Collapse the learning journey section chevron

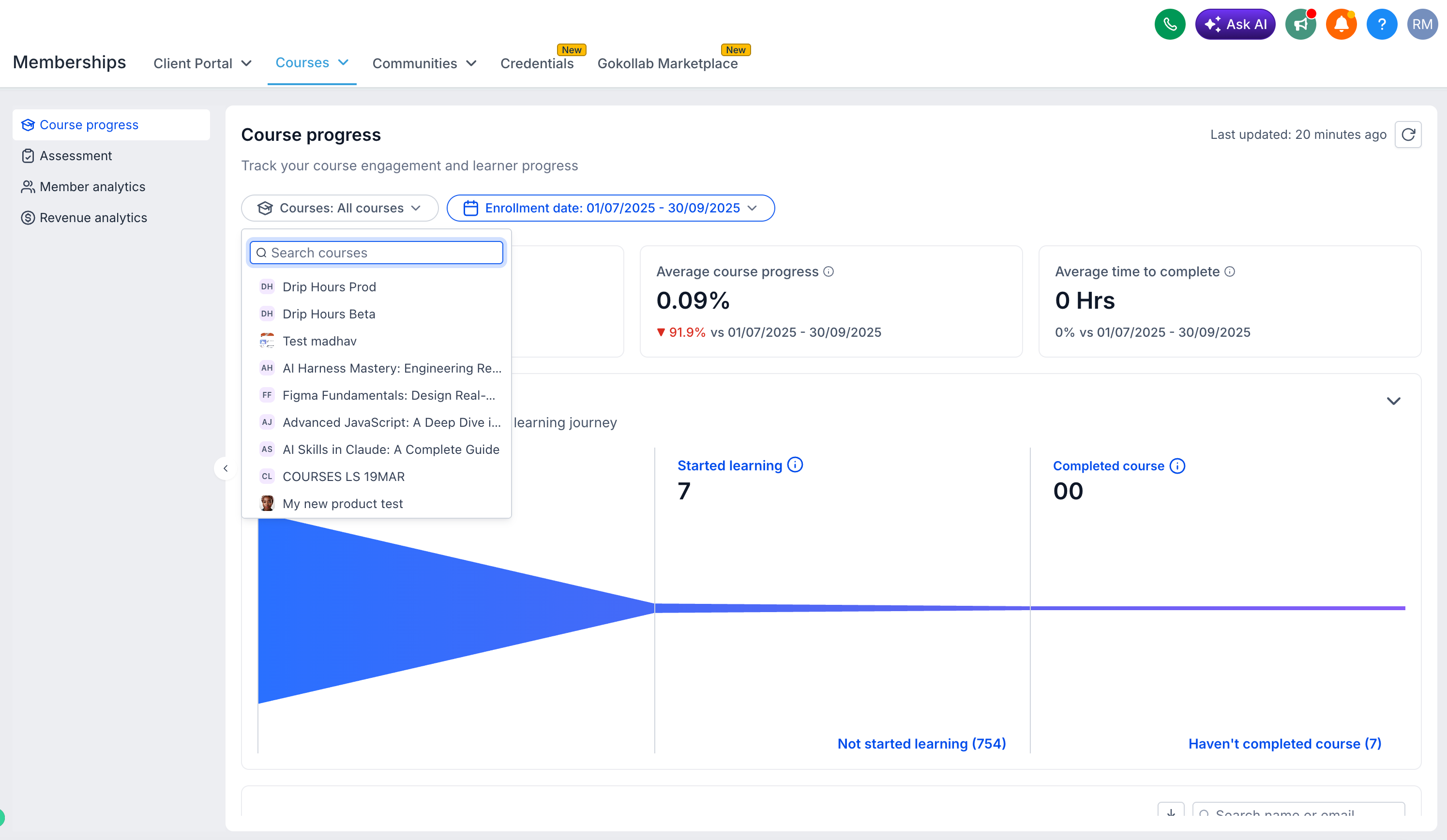pyautogui.click(x=1394, y=401)
